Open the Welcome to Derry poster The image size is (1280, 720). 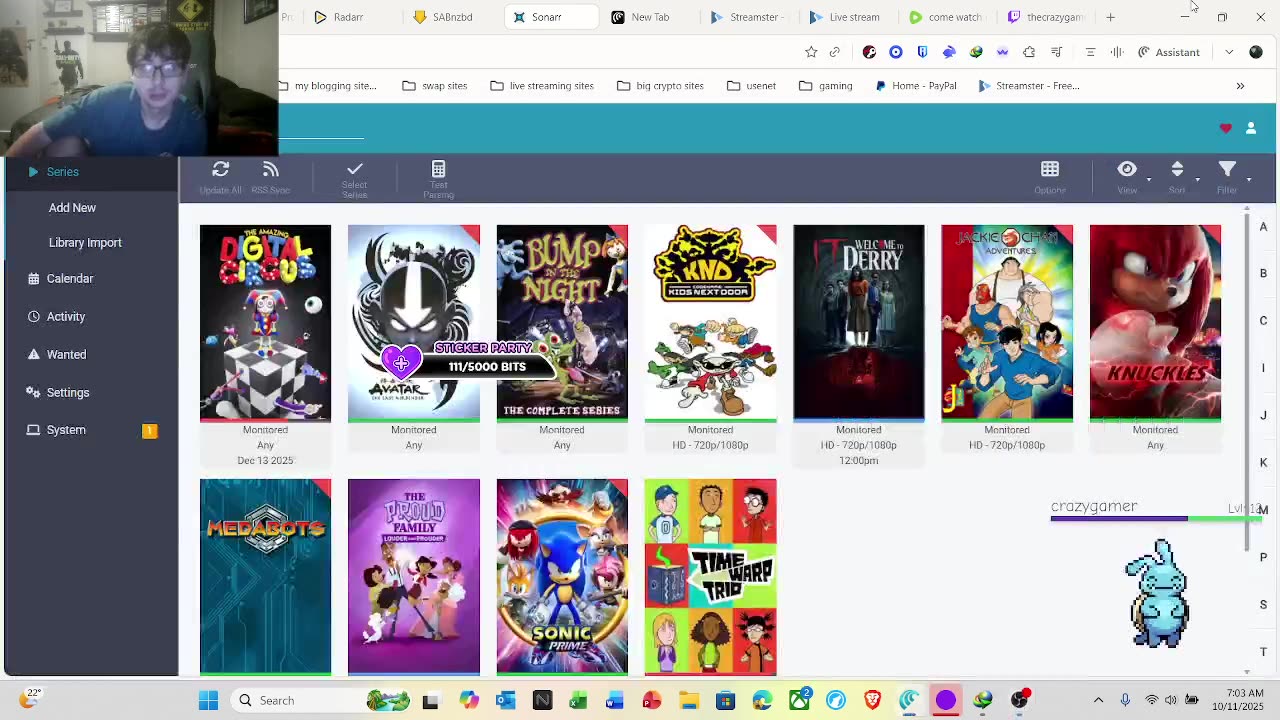[859, 322]
